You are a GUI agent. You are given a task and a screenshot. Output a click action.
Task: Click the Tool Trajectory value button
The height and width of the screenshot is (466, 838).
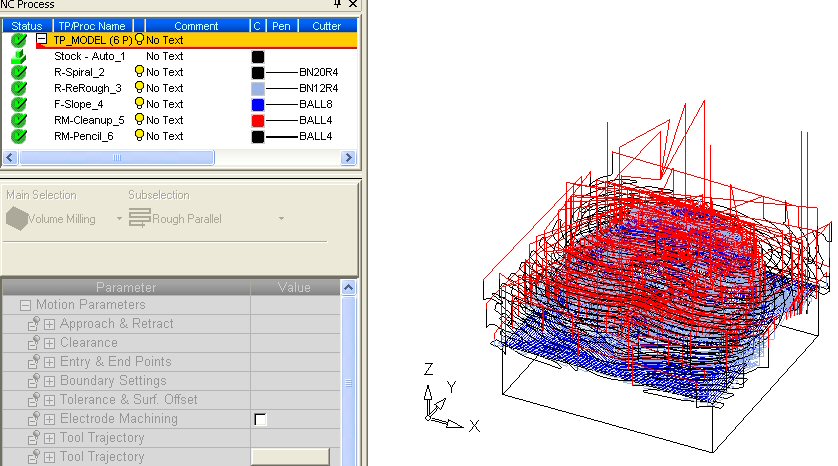(289, 457)
